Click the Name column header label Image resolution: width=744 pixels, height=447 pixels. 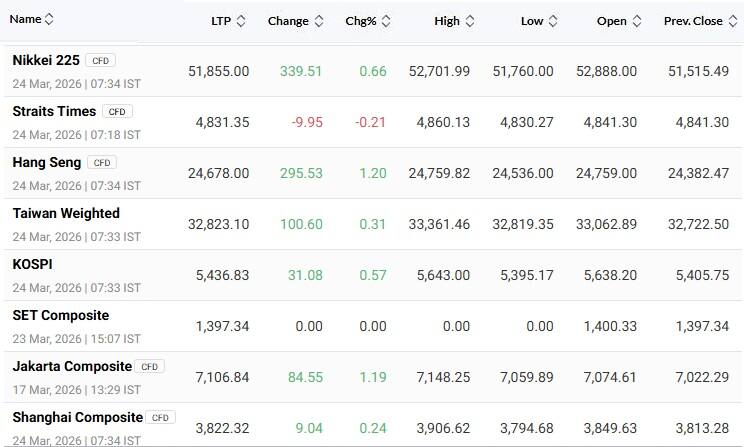(25, 19)
